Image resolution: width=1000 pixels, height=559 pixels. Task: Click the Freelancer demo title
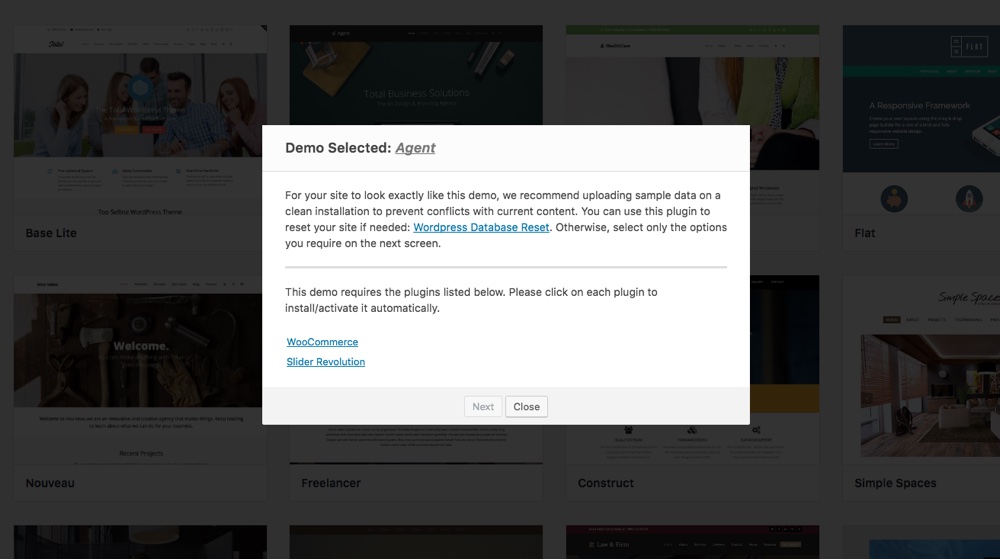[x=330, y=483]
